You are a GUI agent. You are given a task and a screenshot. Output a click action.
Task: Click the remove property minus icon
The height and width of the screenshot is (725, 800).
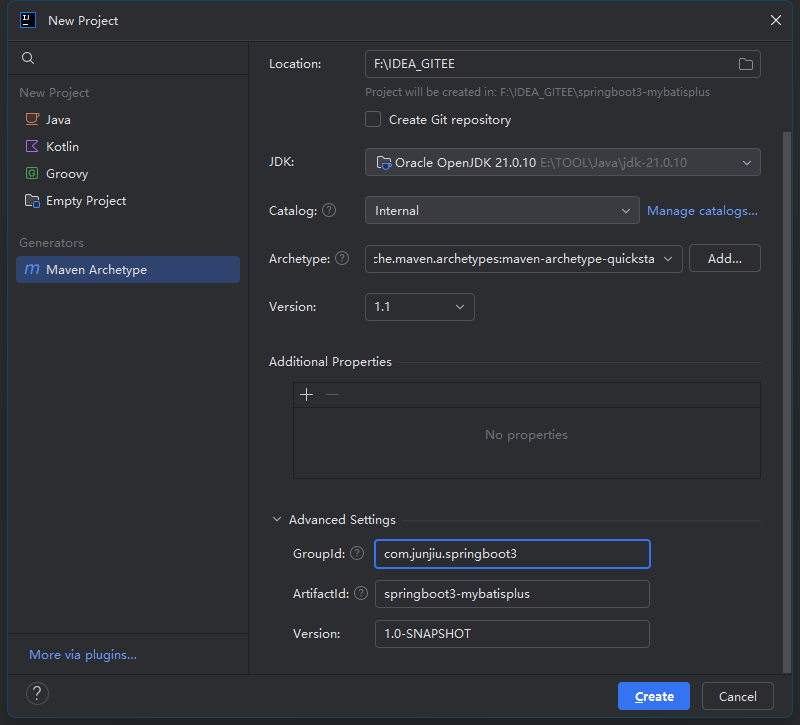click(x=333, y=394)
